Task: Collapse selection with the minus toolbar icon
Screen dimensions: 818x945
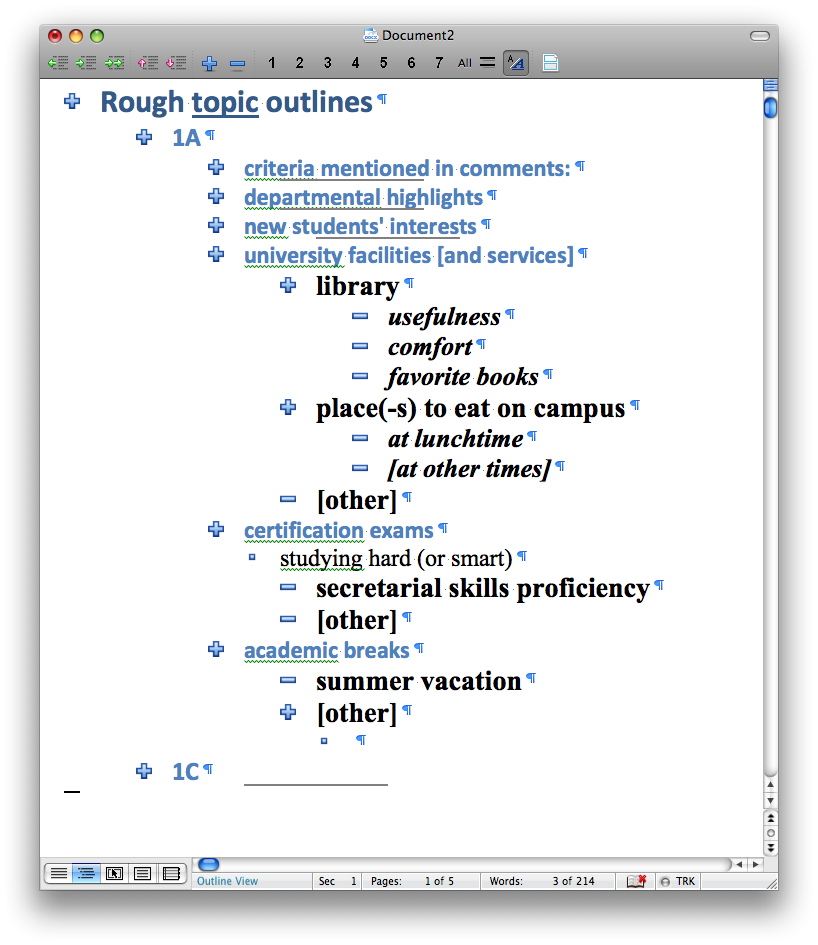Action: [238, 62]
